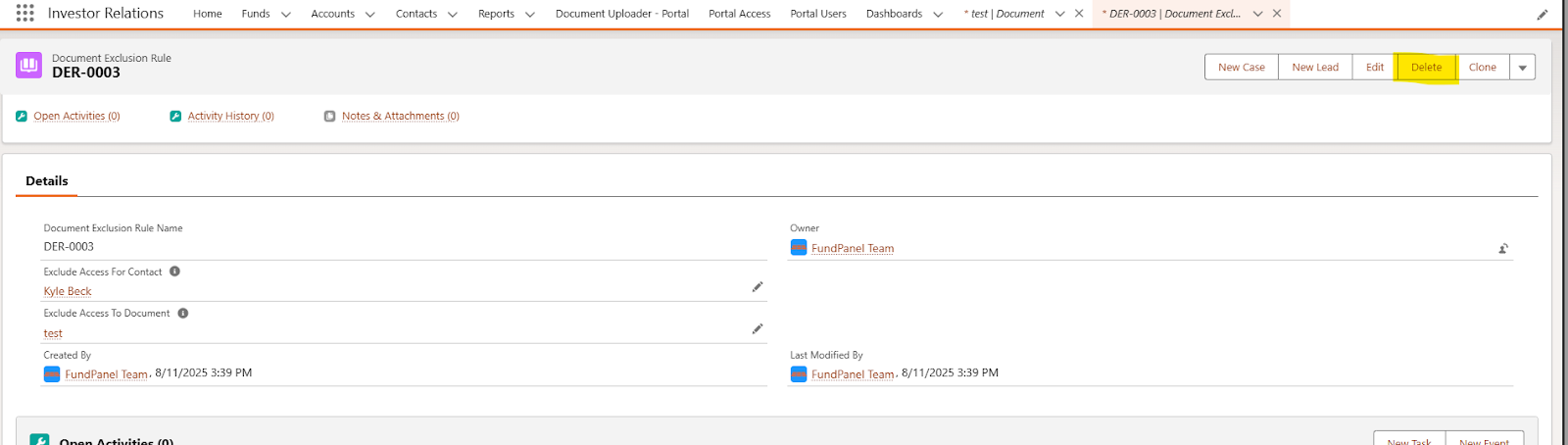Open the App Launcher grid icon

pyautogui.click(x=25, y=13)
